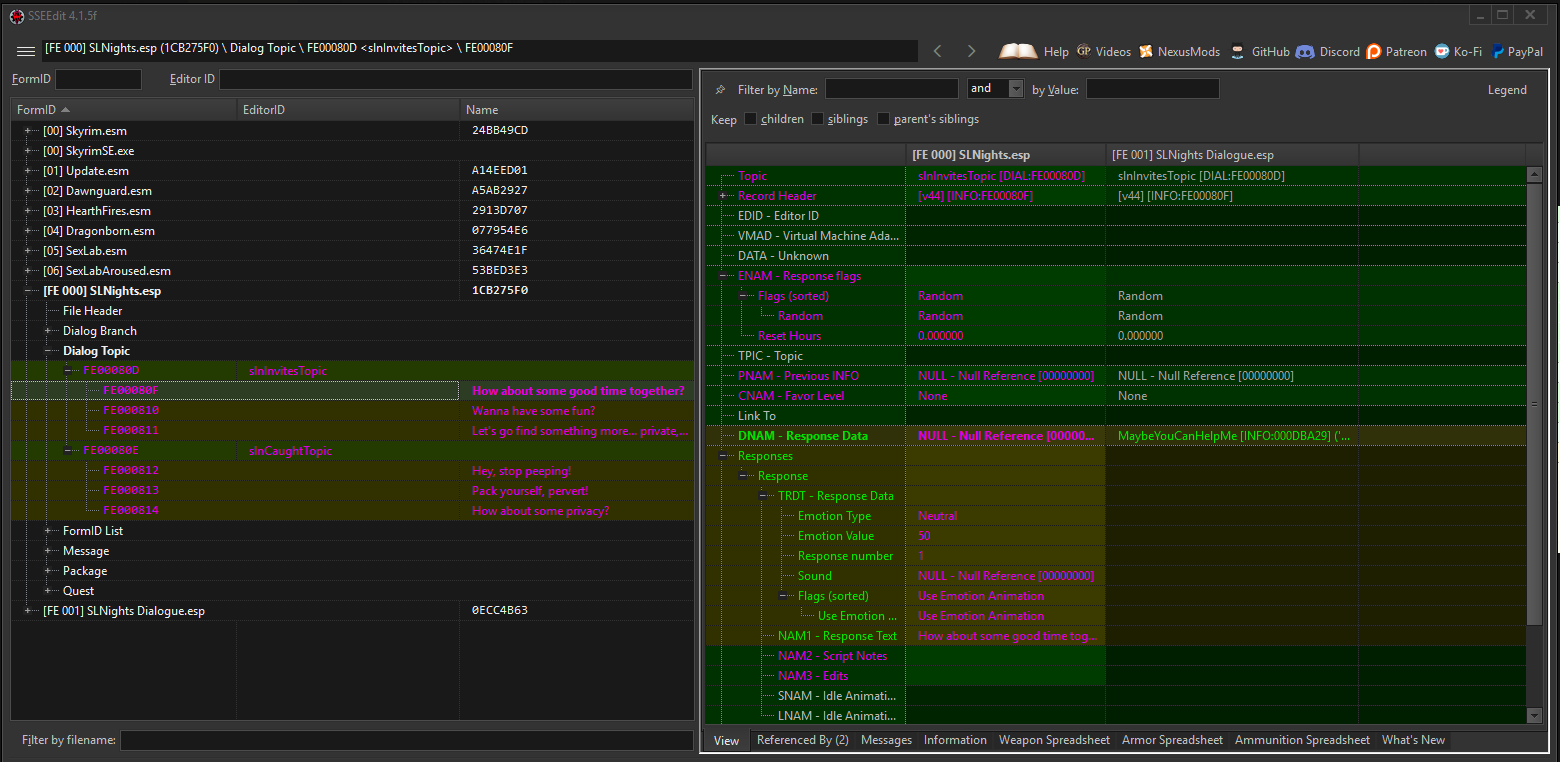Focus the FormID input field
The width and height of the screenshot is (1560, 762).
[98, 79]
